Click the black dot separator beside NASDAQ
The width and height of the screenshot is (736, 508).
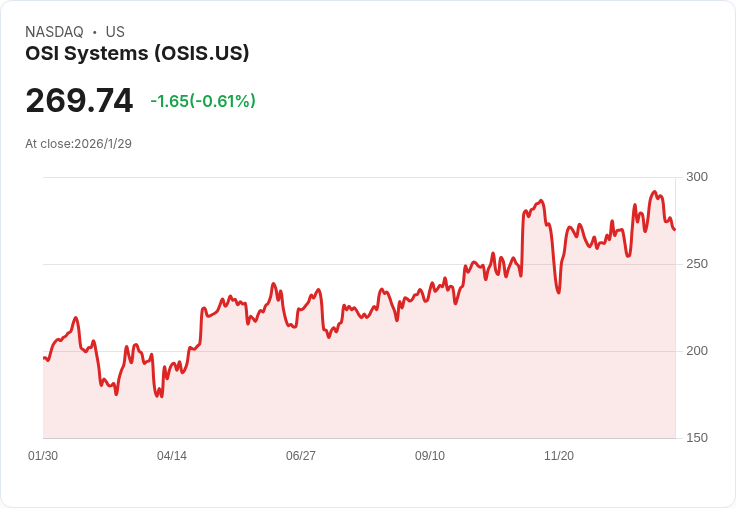click(x=94, y=32)
